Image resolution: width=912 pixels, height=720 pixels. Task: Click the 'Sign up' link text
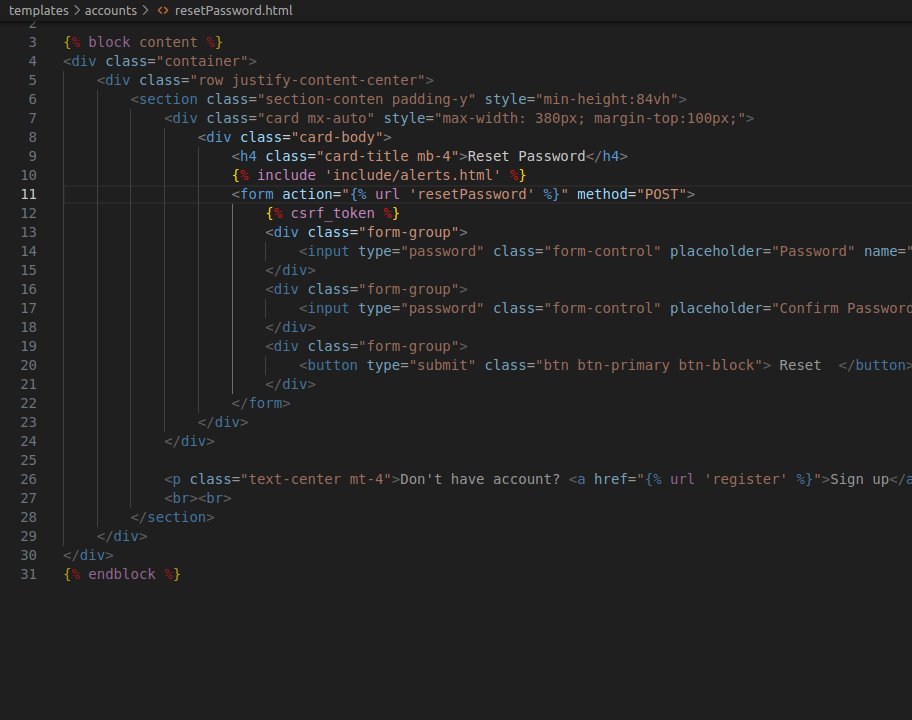pos(859,479)
